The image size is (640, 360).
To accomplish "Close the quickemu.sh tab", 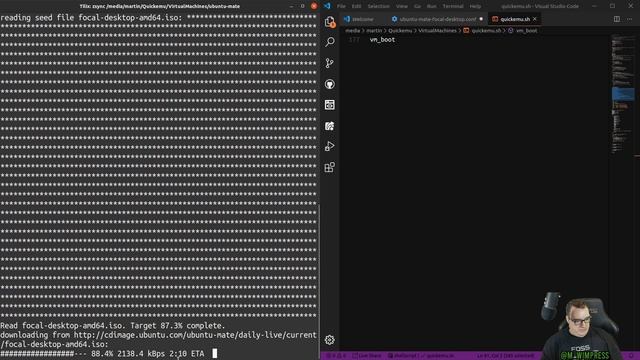I will pos(535,19).
